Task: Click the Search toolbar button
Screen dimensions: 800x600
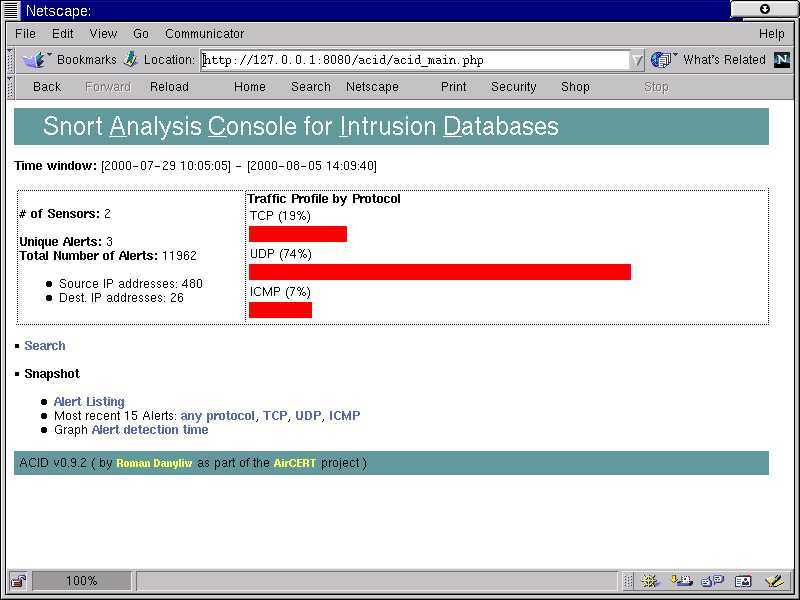Action: pos(311,87)
